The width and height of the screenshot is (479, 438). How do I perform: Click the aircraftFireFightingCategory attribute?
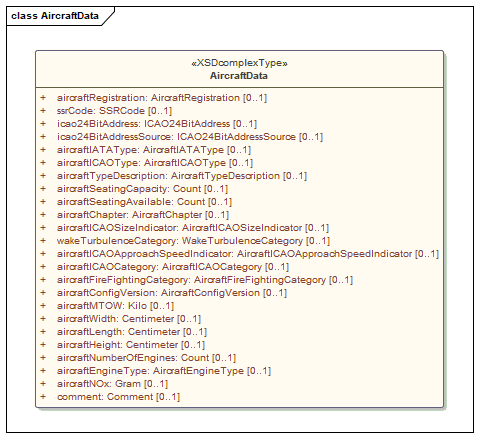click(x=205, y=280)
